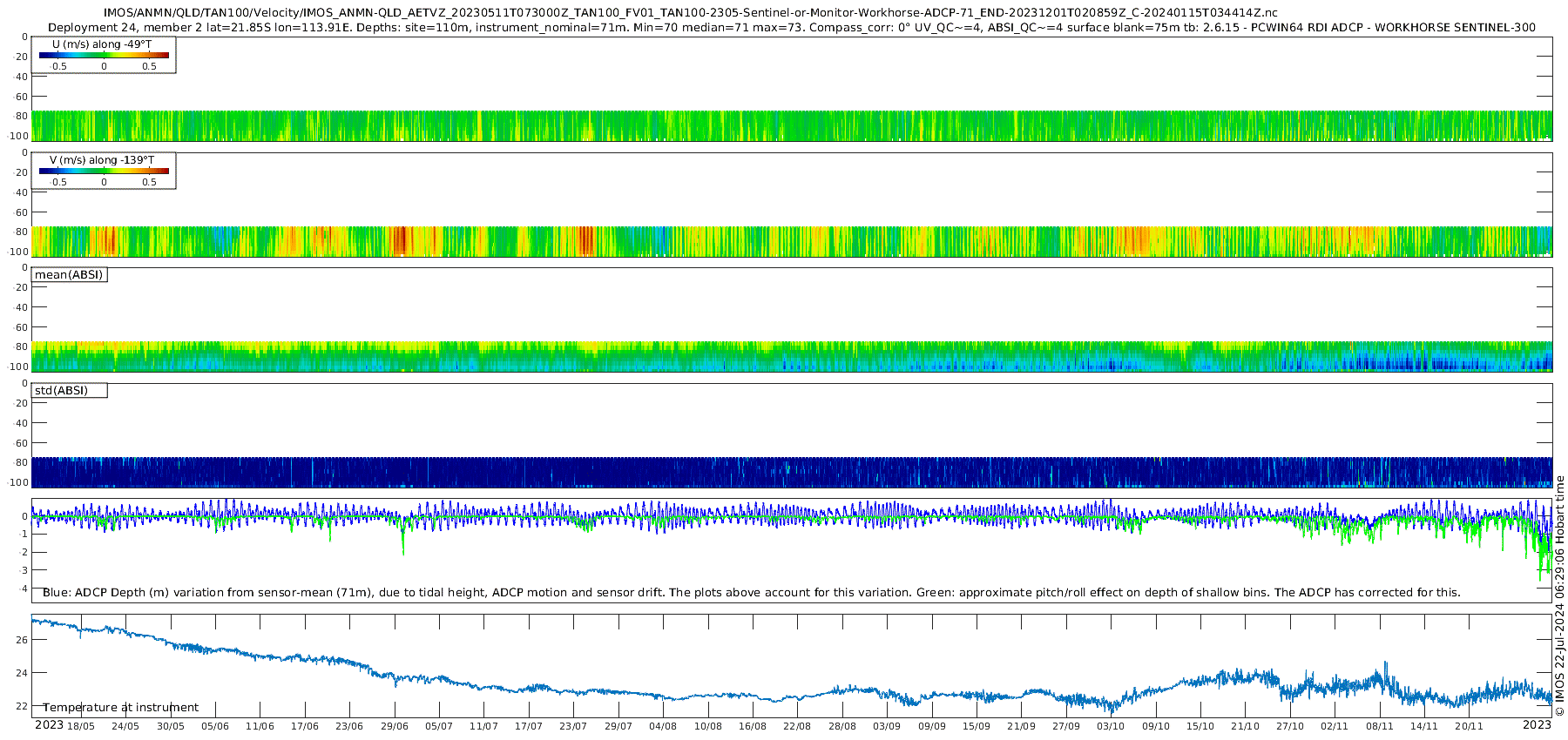Image resolution: width=1568 pixels, height=740 pixels.
Task: Select the std(ABSI) panel label
Action: (x=69, y=390)
